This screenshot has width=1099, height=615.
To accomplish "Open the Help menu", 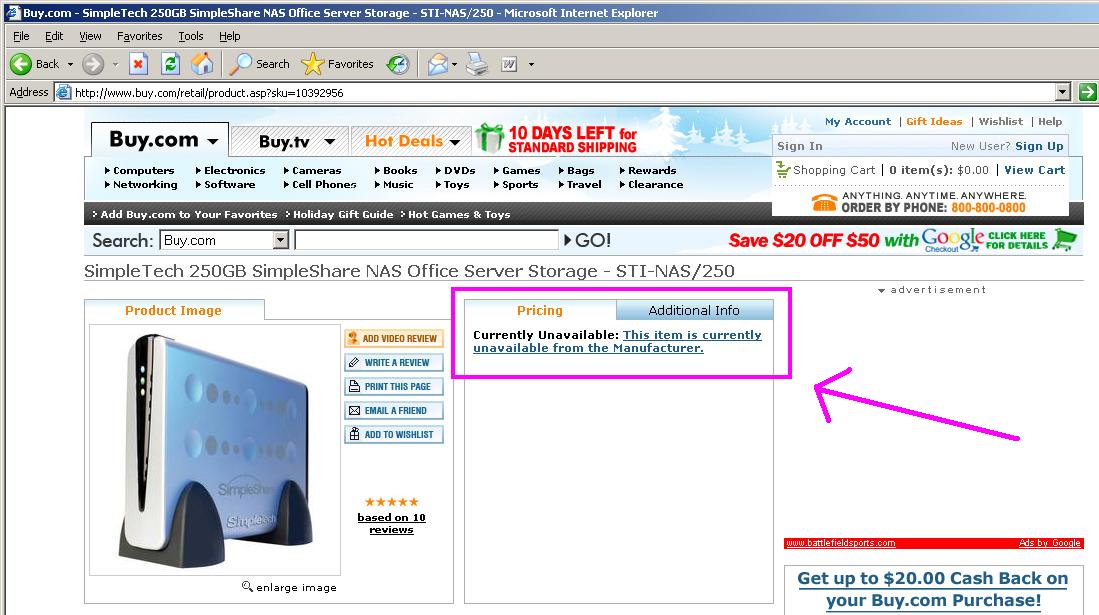I will point(229,36).
